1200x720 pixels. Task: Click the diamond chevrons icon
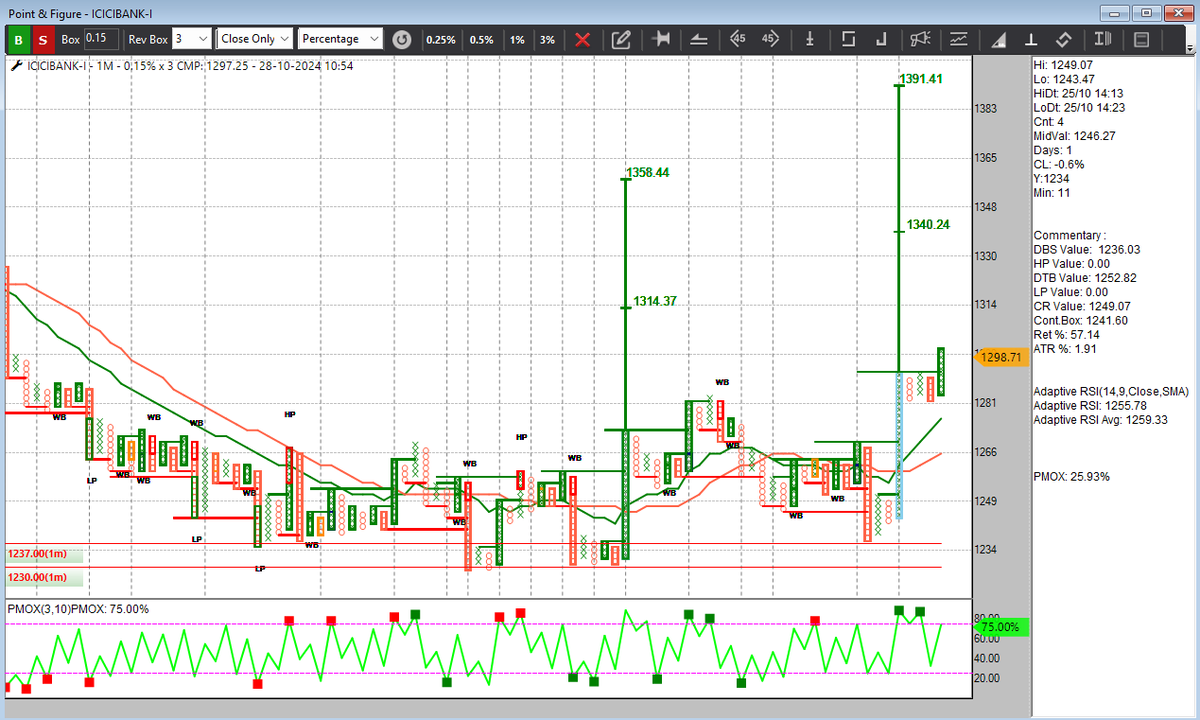click(x=1064, y=40)
